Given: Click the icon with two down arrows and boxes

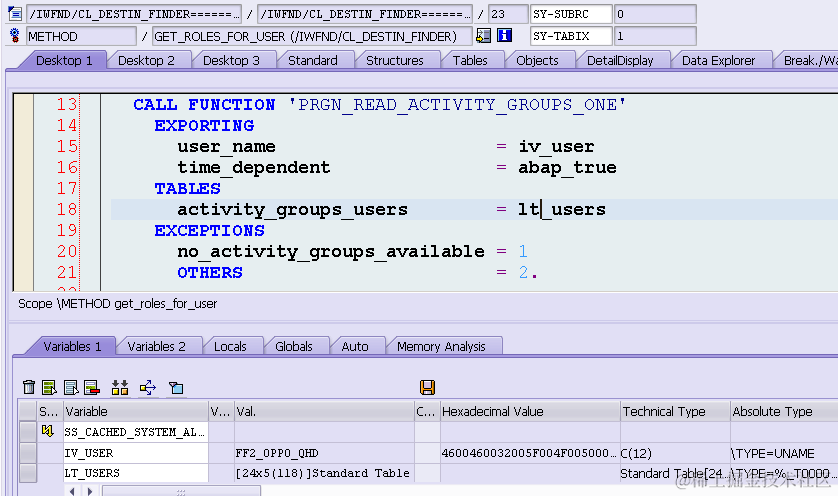Looking at the screenshot, I should point(120,387).
